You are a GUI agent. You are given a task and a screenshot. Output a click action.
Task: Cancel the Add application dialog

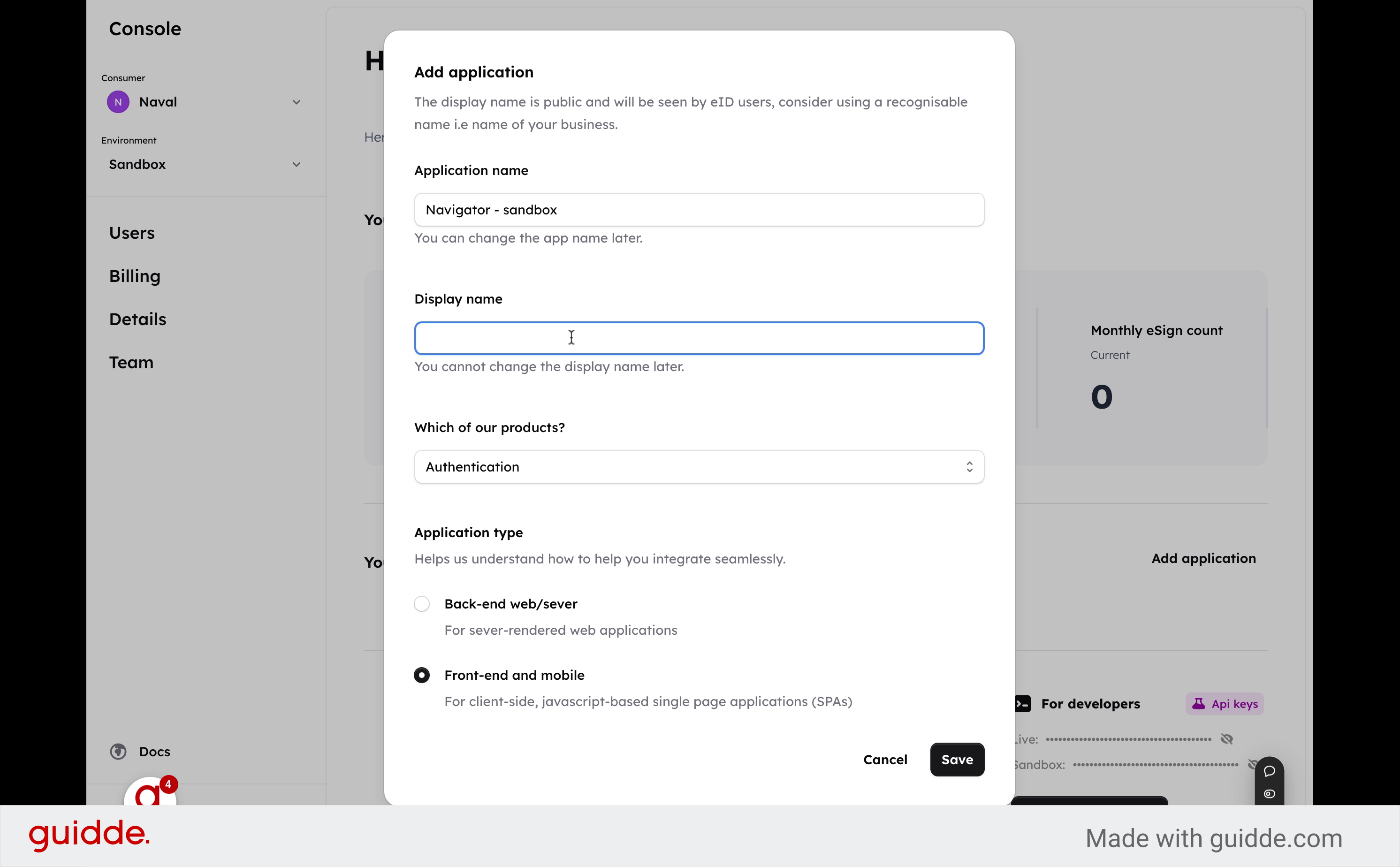[885, 760]
